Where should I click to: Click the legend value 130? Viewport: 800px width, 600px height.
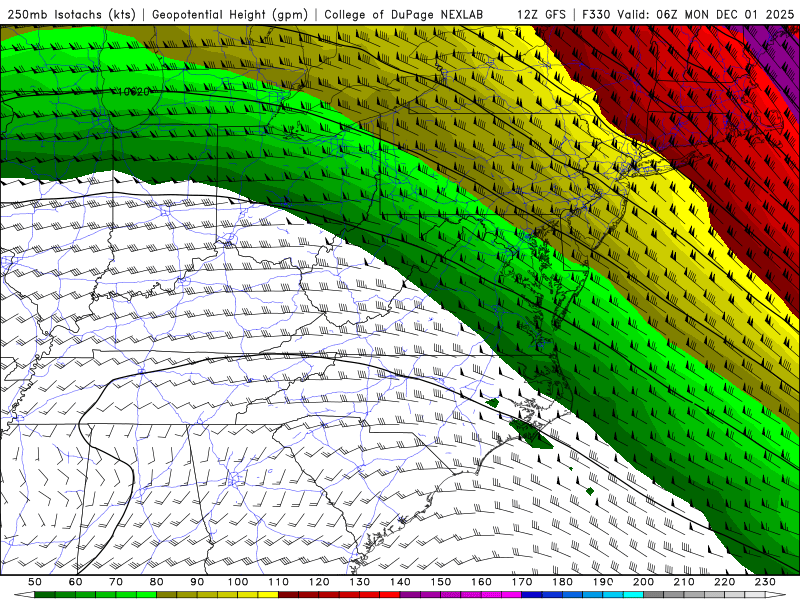359,582
